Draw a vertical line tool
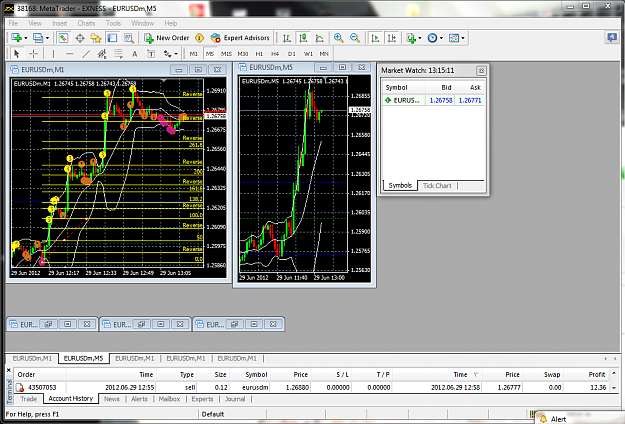Image resolution: width=625 pixels, height=424 pixels. (53, 53)
